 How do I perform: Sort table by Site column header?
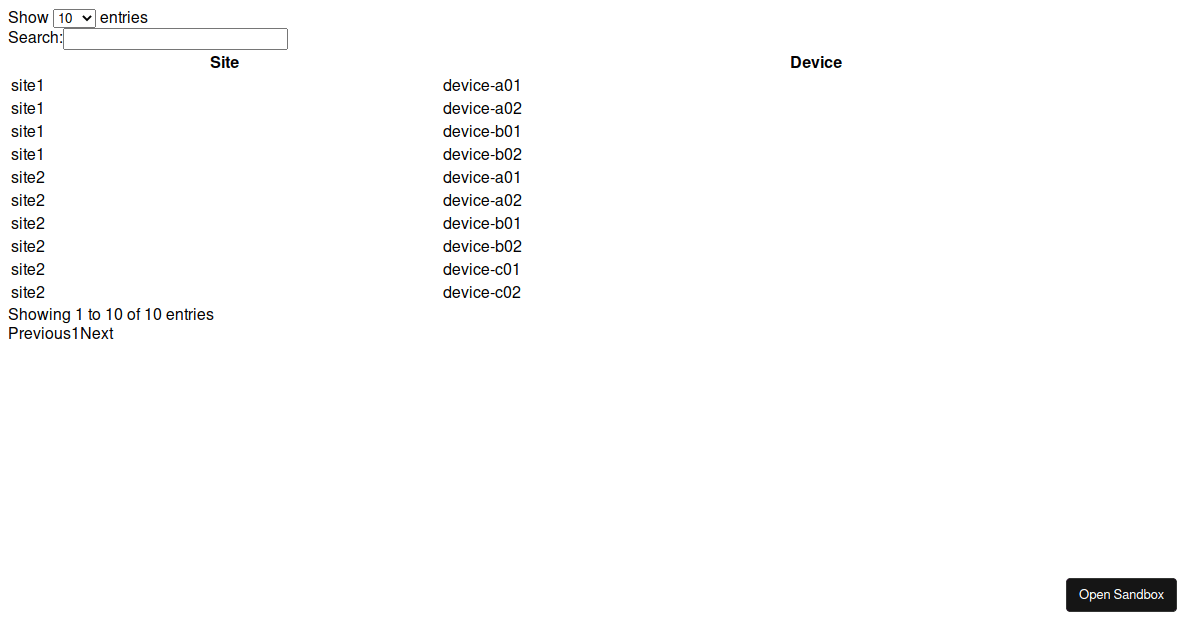[224, 62]
